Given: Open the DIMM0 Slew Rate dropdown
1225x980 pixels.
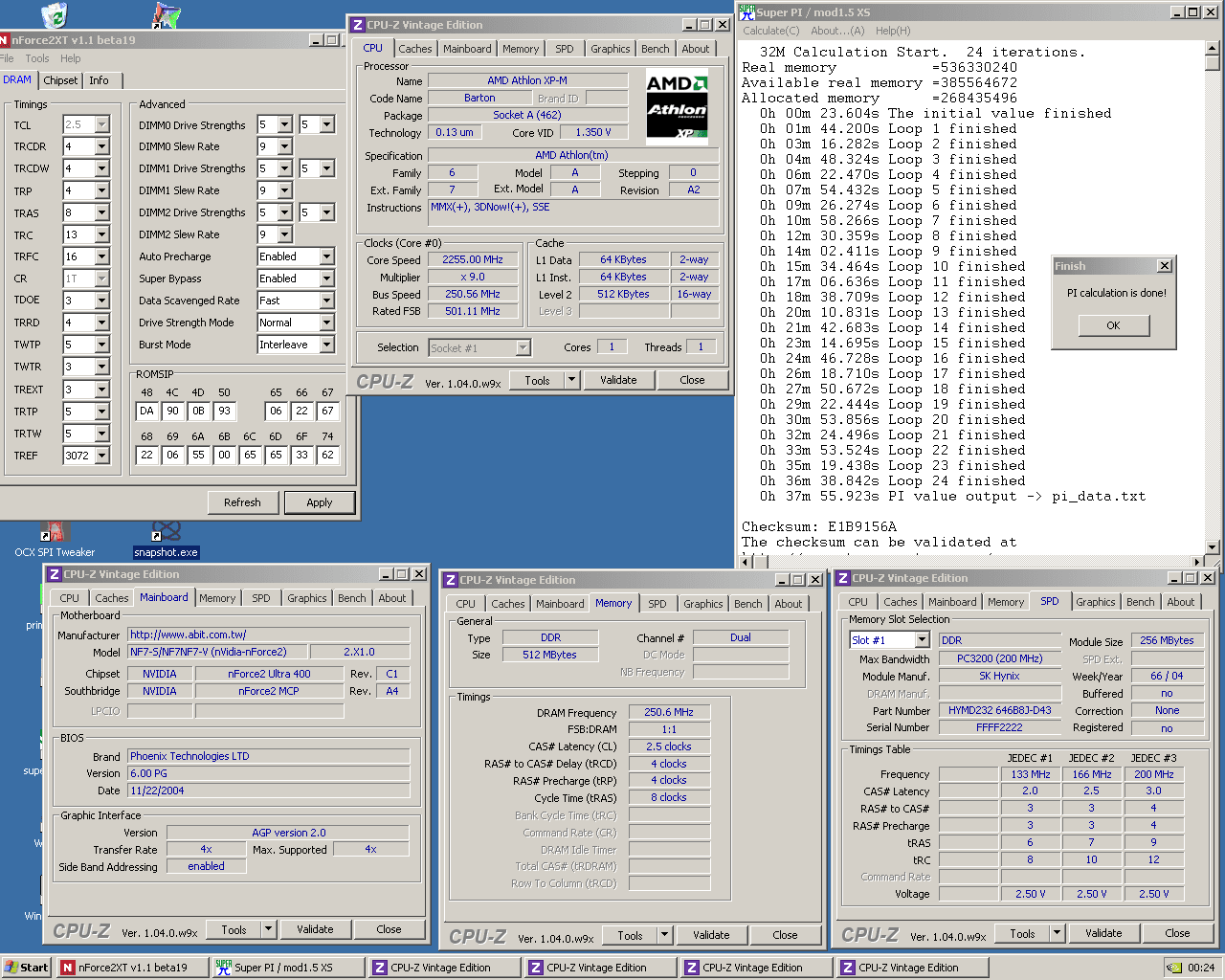Looking at the screenshot, I should tap(284, 146).
